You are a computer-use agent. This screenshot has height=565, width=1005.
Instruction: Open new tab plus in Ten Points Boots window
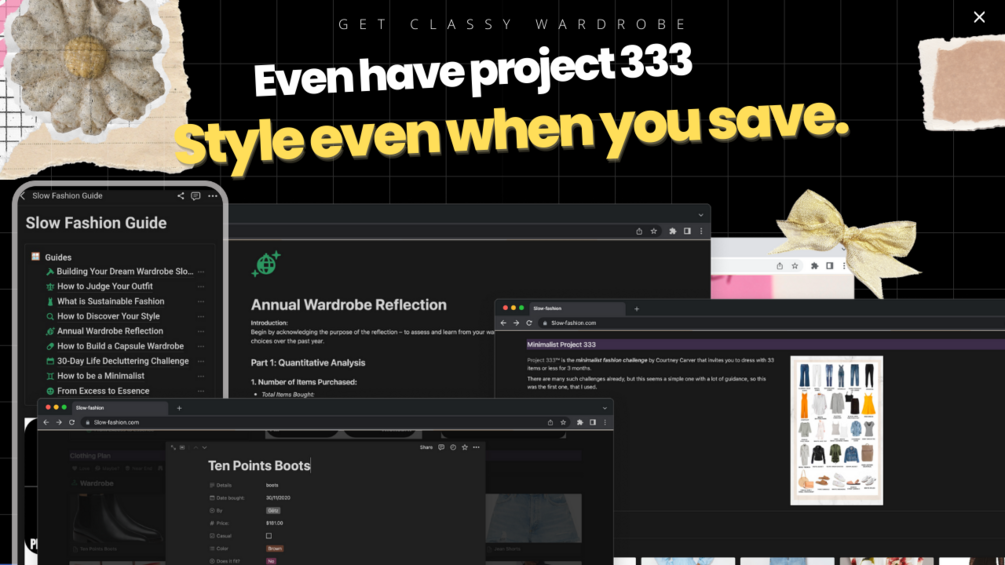pyautogui.click(x=179, y=408)
